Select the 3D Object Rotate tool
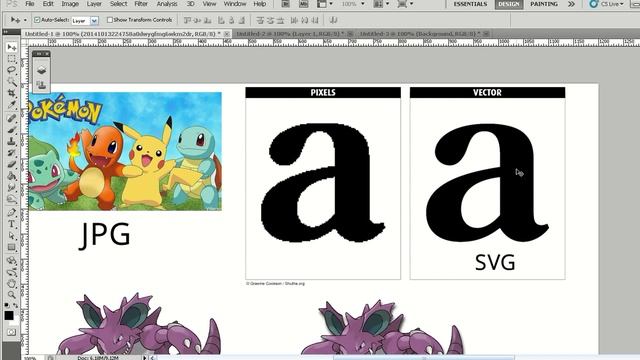The width and height of the screenshot is (640, 360). tap(11, 260)
